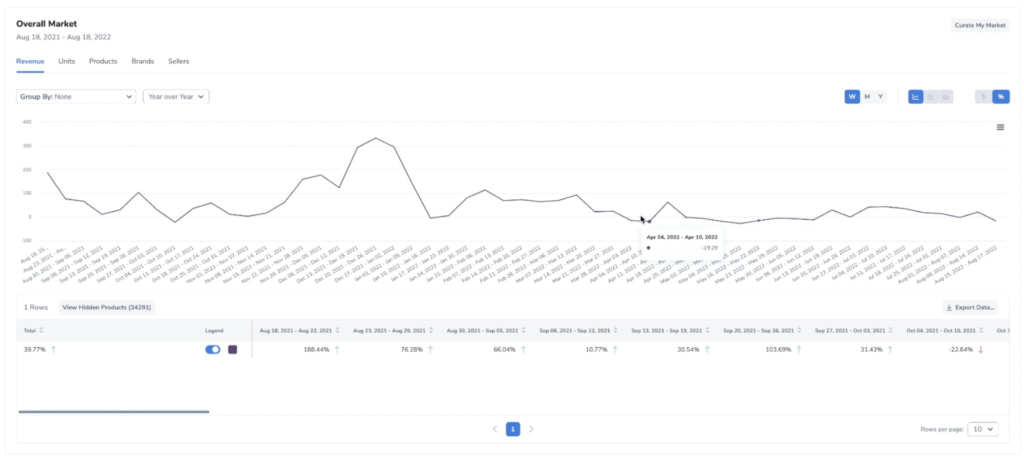Click the horizontal table scrollbar
The width and height of the screenshot is (1024, 457).
(x=113, y=411)
